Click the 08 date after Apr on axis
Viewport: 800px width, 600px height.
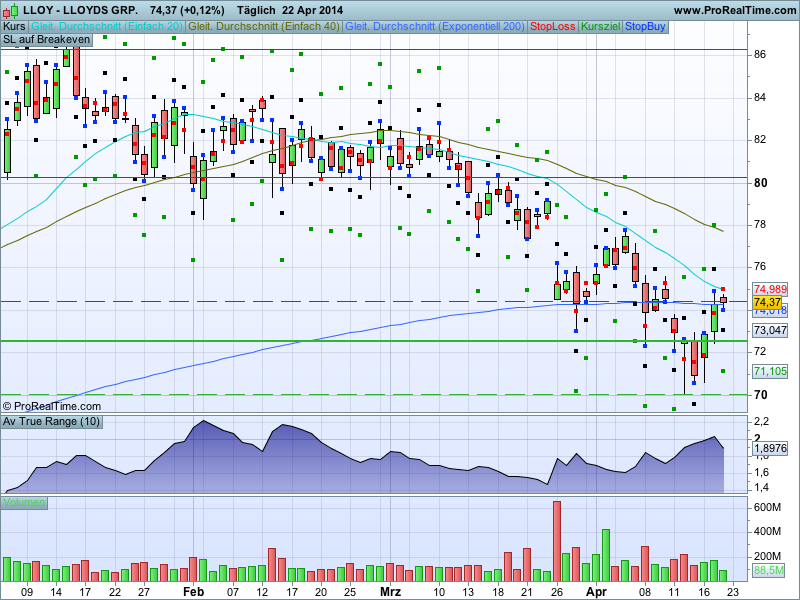(x=645, y=592)
